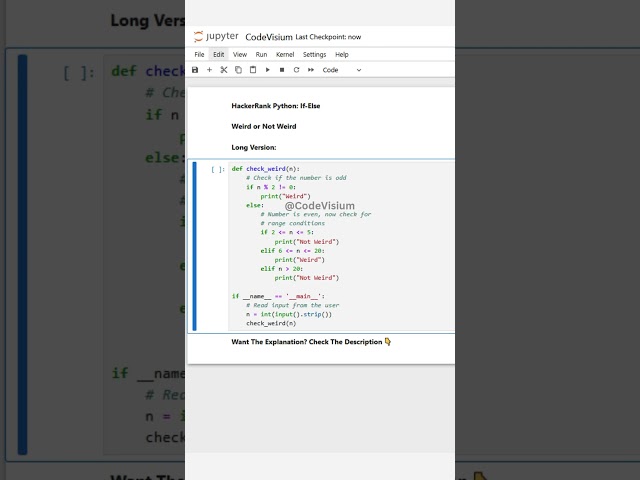This screenshot has width=640, height=480.
Task: Click the elif n > 20: line
Action: [282, 269]
